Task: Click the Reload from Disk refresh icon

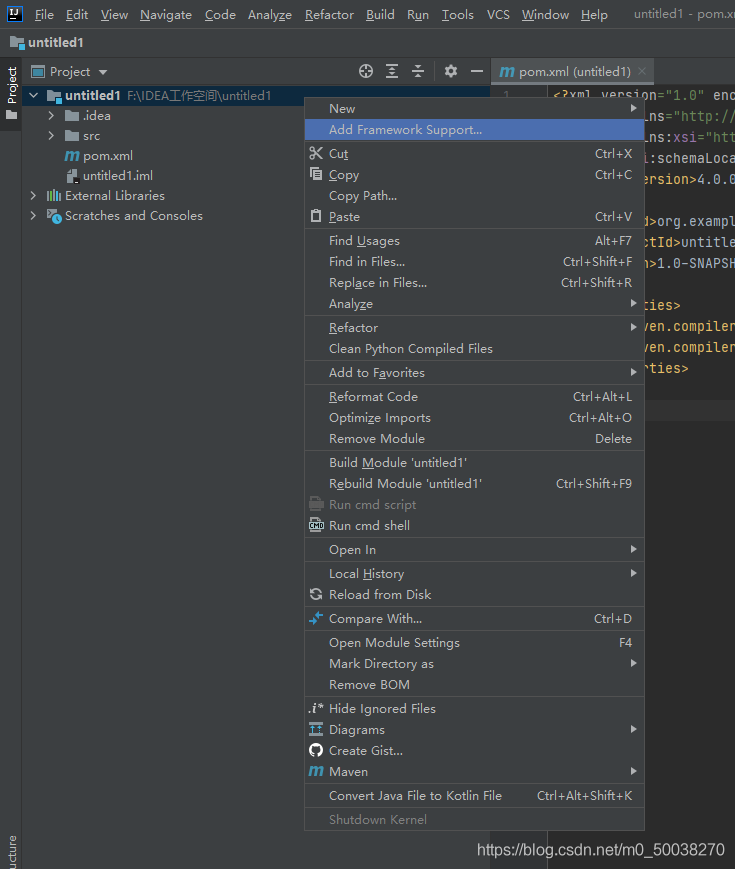Action: (316, 595)
